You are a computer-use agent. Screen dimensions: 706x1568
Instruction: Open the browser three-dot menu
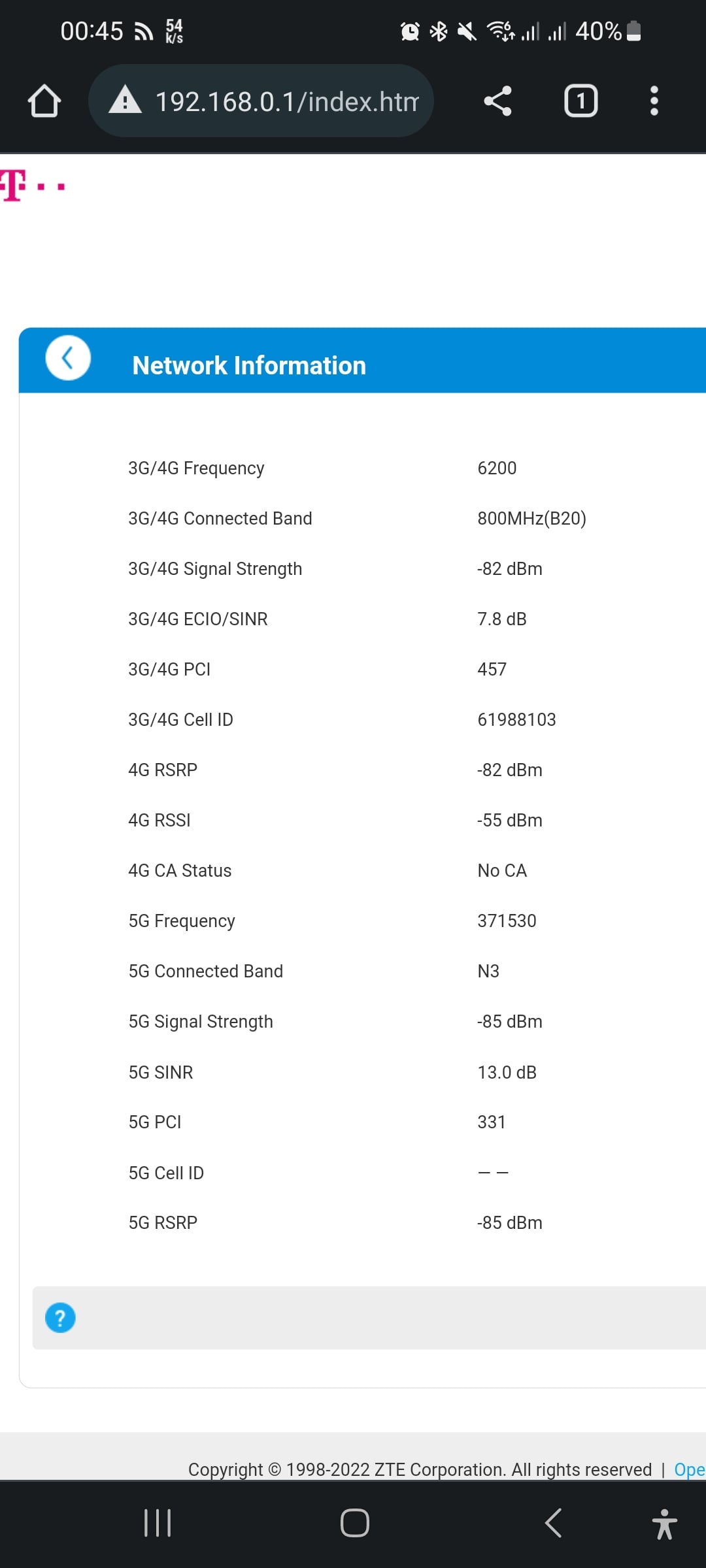[x=654, y=101]
